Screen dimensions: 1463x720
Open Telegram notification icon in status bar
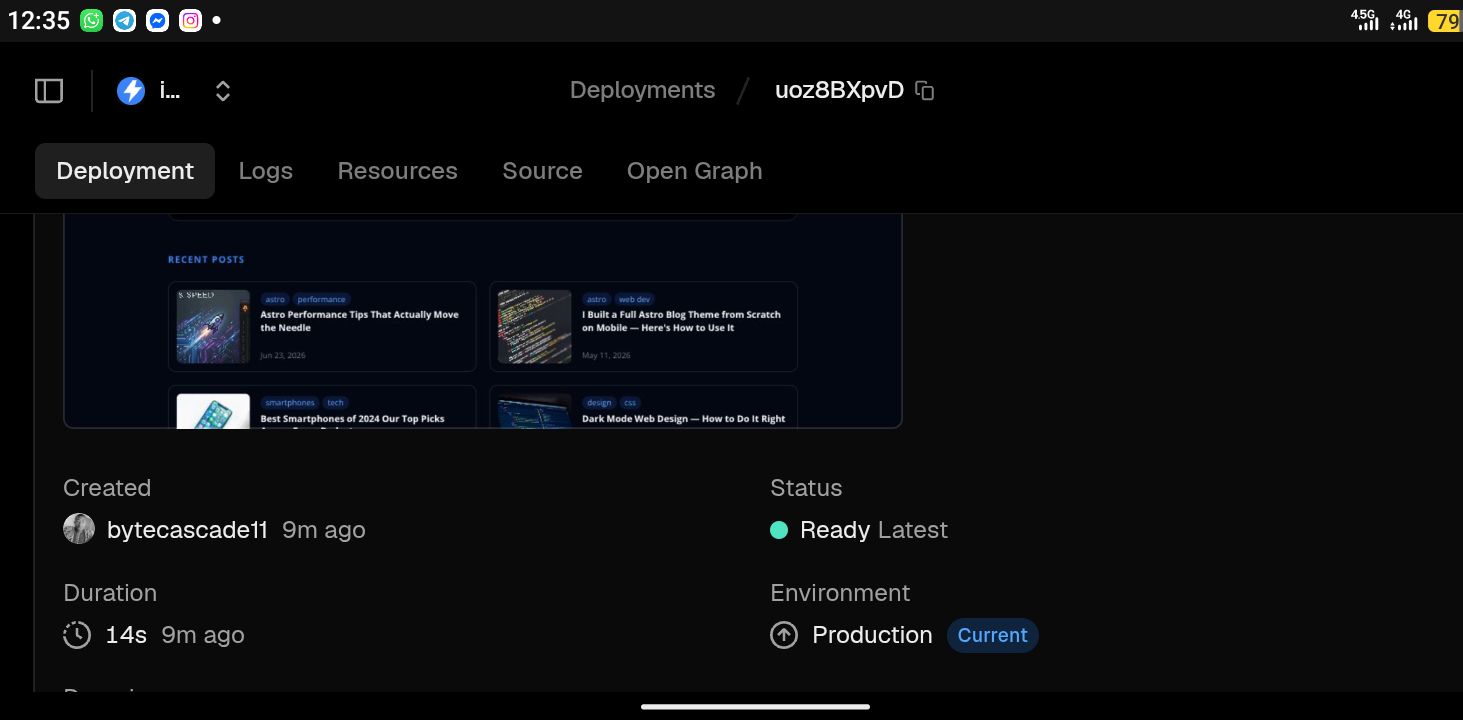pos(125,20)
